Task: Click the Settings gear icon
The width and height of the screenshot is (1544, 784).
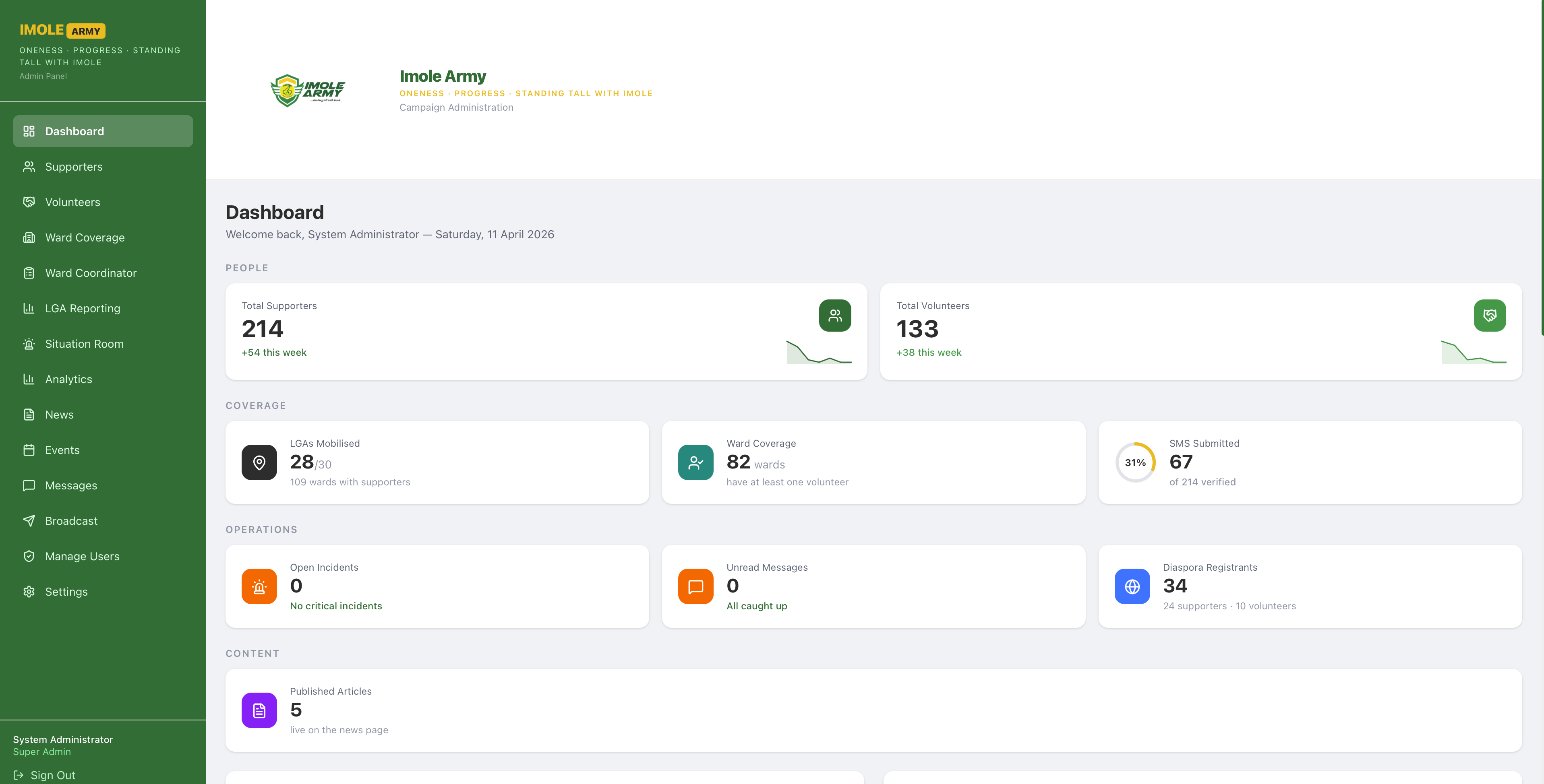Action: click(x=29, y=591)
